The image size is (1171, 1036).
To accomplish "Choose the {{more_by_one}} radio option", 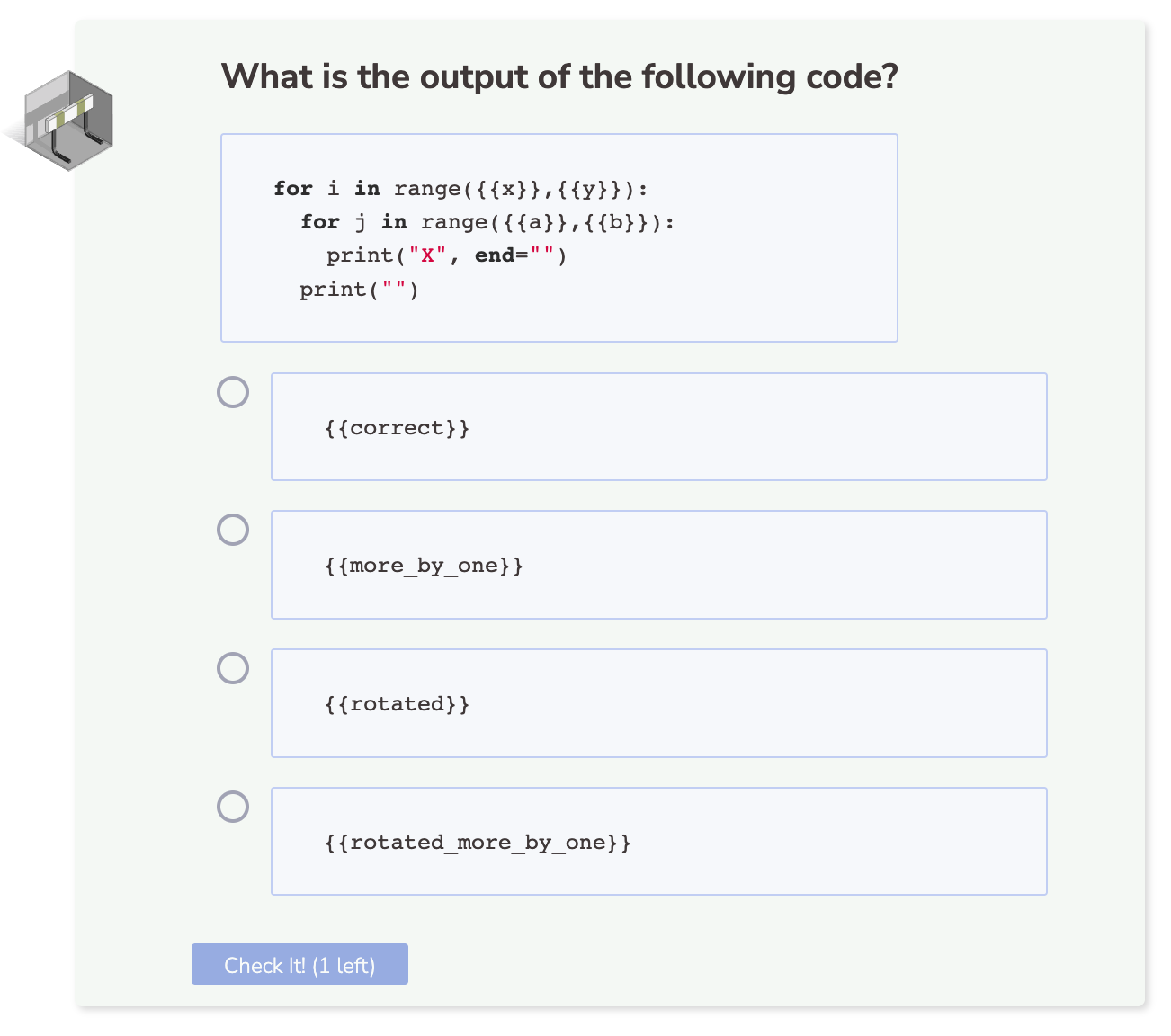I will [x=233, y=530].
